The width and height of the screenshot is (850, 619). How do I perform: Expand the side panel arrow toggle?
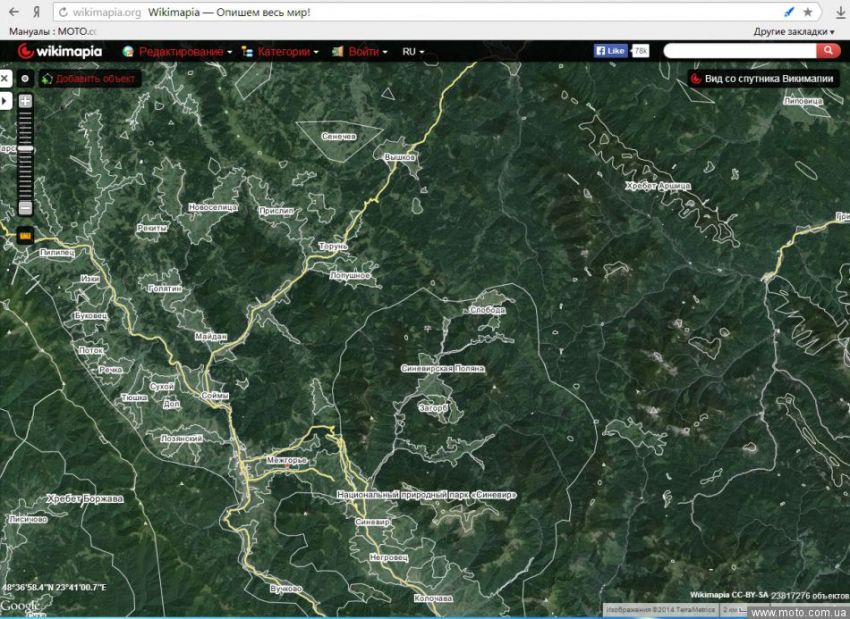[x=5, y=101]
